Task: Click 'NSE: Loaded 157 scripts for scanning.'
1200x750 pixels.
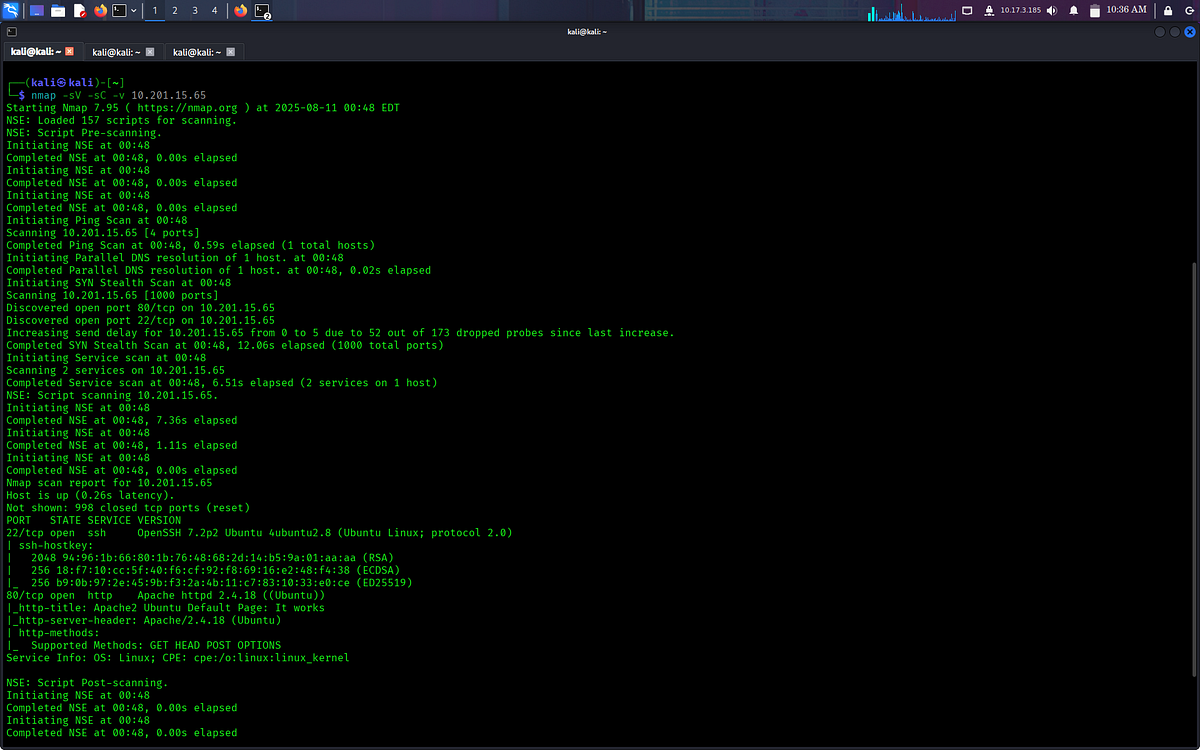Action: click(121, 120)
